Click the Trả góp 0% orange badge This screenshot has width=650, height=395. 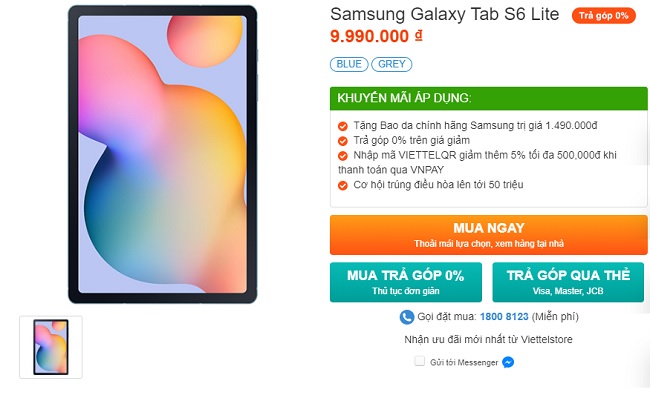click(604, 16)
